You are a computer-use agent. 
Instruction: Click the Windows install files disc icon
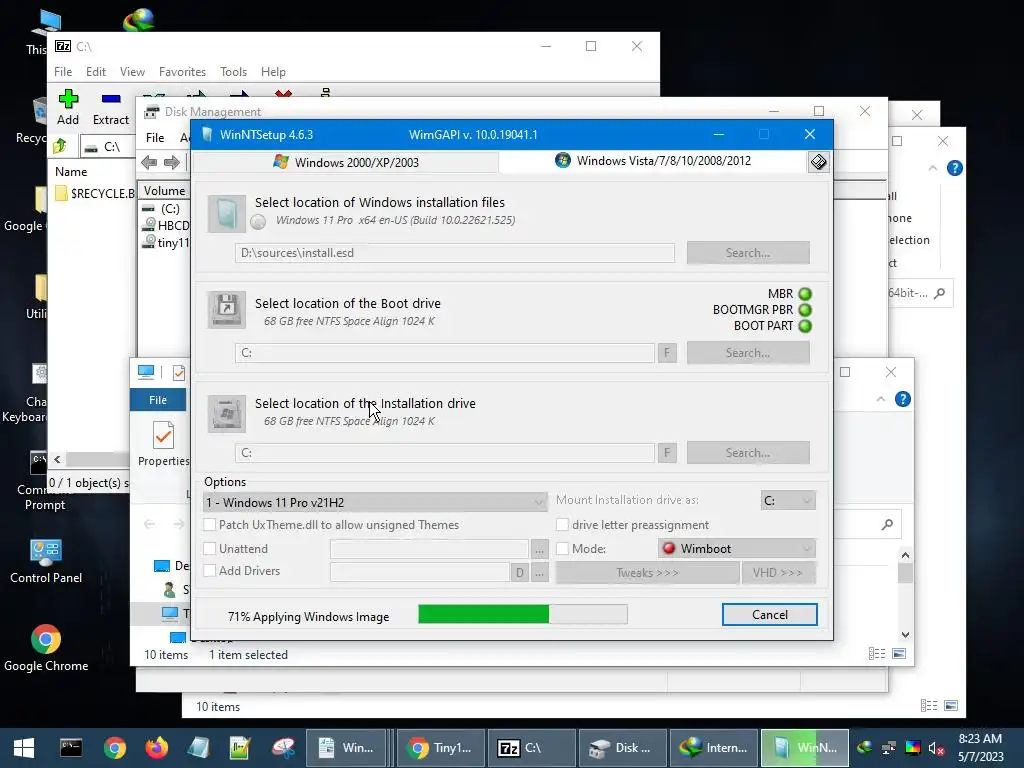tap(227, 214)
